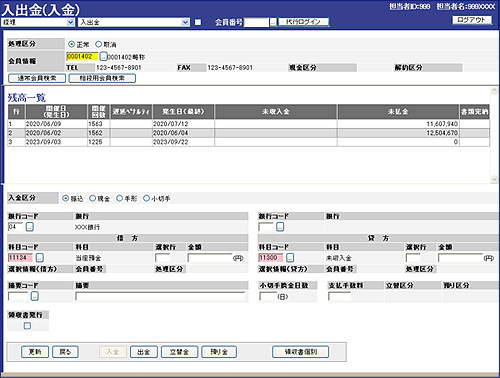Click 通常会員検索 button
This screenshot has width=500, height=378.
37,78
